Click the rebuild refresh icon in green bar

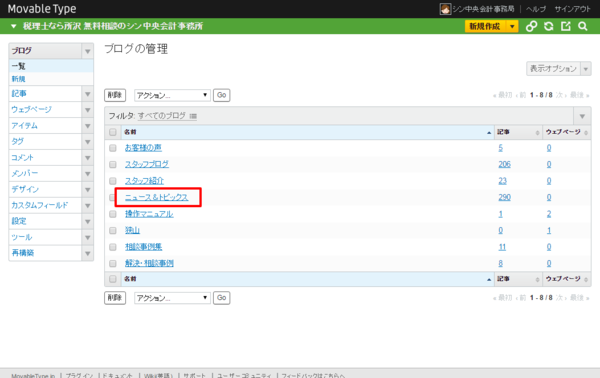(549, 26)
